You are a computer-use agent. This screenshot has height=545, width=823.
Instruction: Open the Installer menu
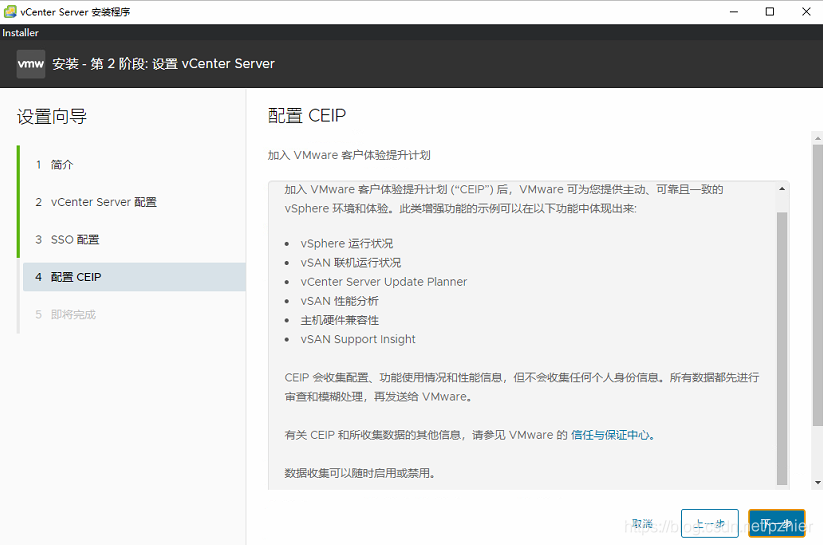click(20, 33)
